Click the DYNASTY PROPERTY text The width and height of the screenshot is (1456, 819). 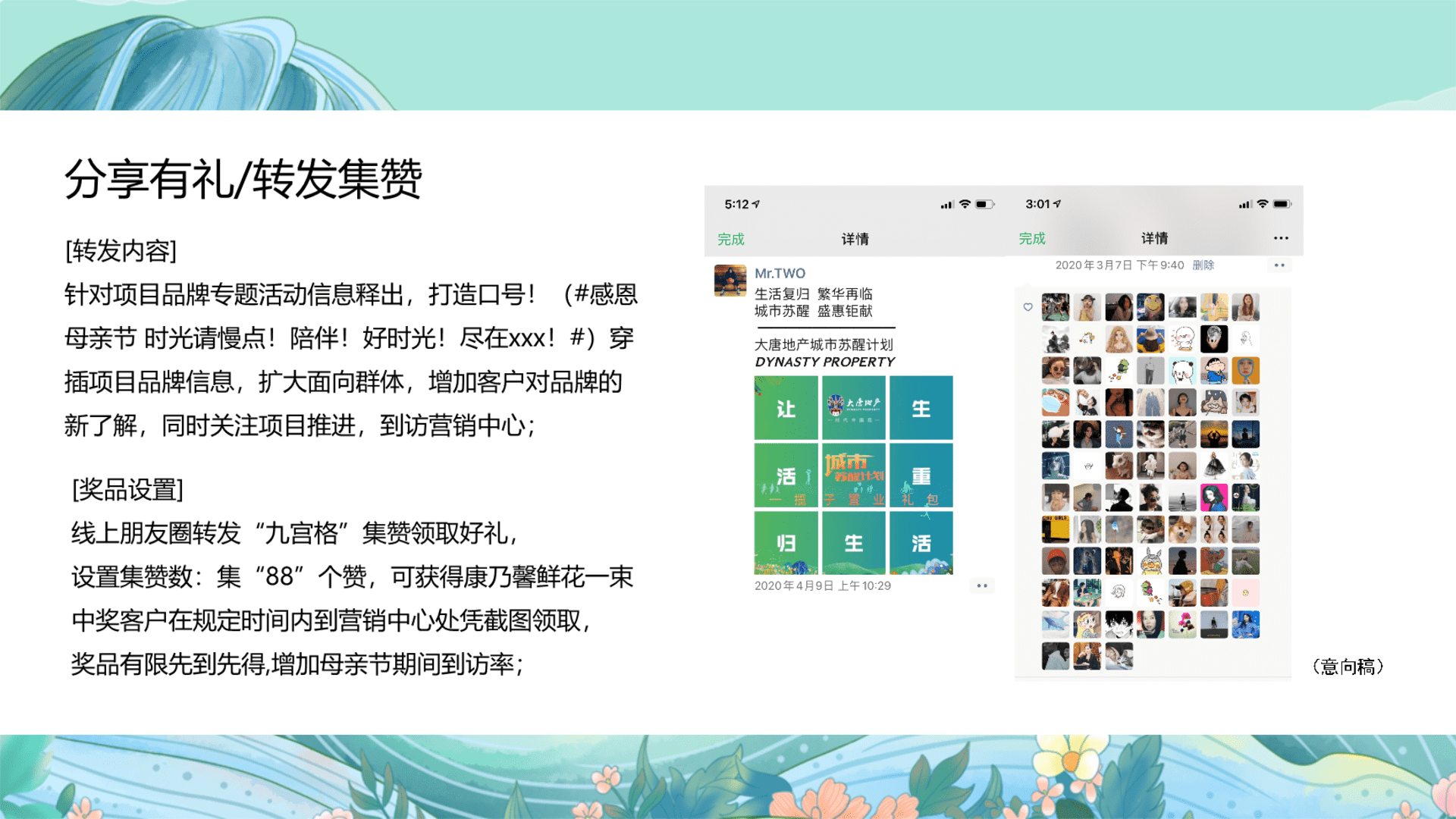[825, 362]
